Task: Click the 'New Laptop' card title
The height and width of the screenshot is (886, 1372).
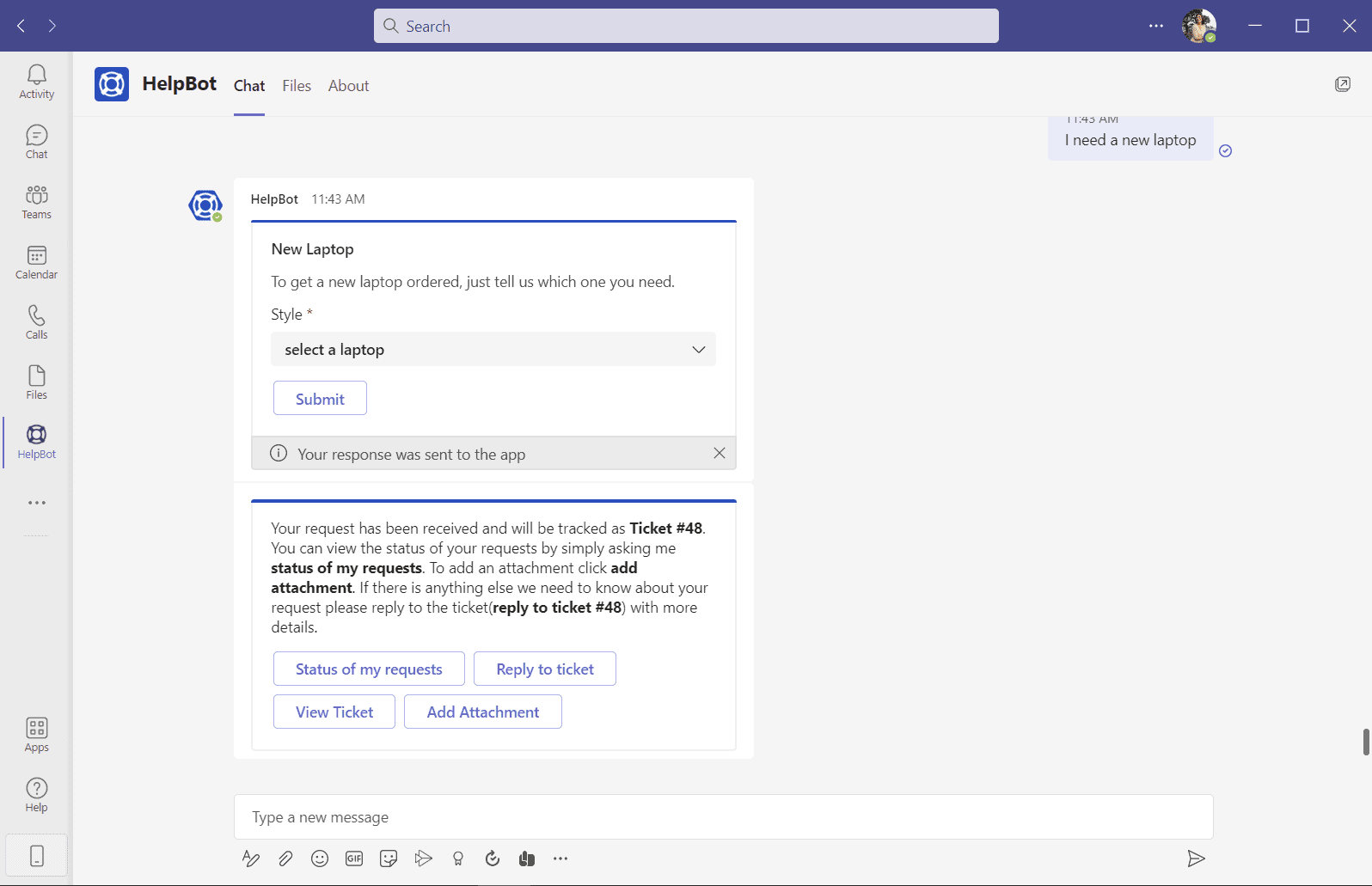Action: (313, 249)
